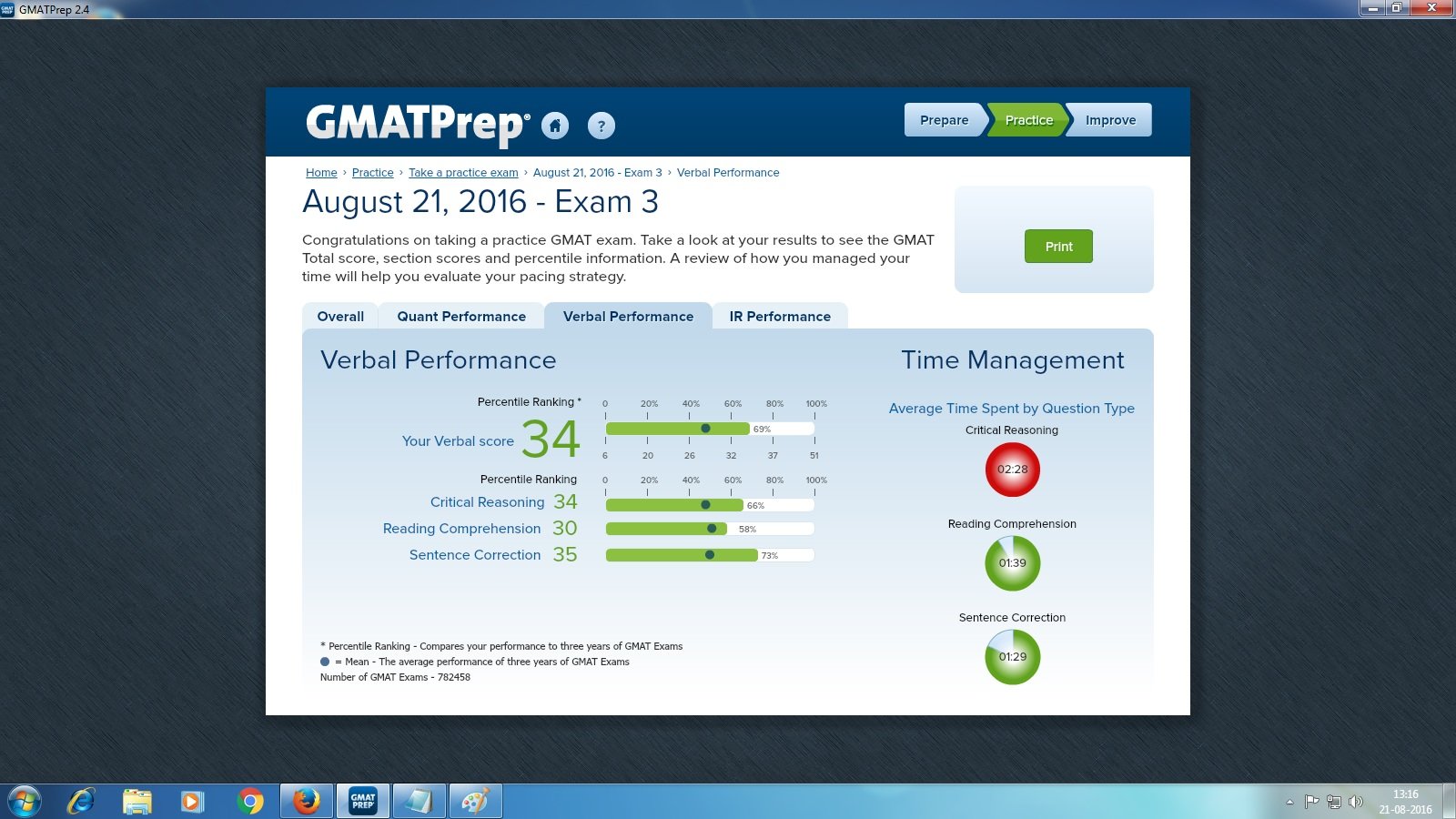Select the Overall tab
This screenshot has width=1456, height=819.
coord(339,316)
